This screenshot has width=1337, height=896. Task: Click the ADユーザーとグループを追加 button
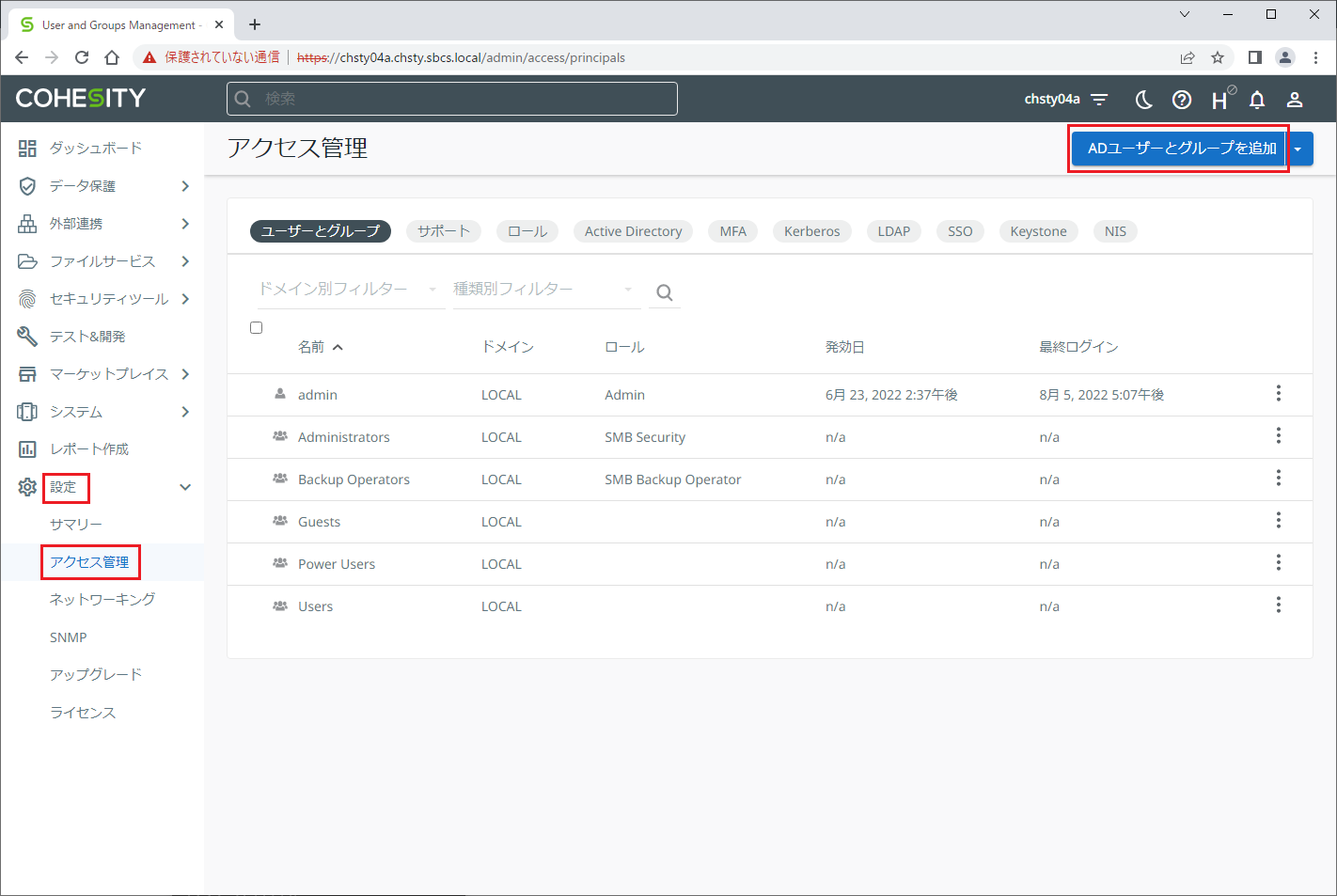1181,149
